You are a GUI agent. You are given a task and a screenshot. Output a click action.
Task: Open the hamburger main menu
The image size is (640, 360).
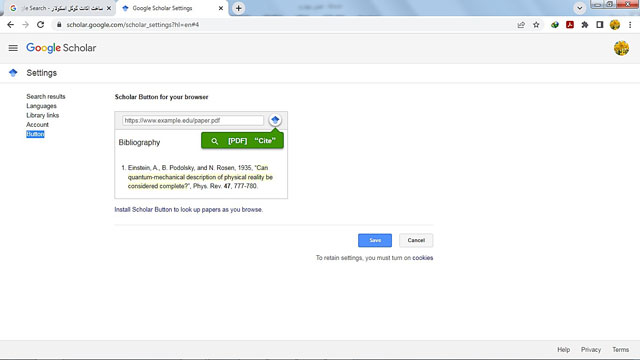point(13,48)
